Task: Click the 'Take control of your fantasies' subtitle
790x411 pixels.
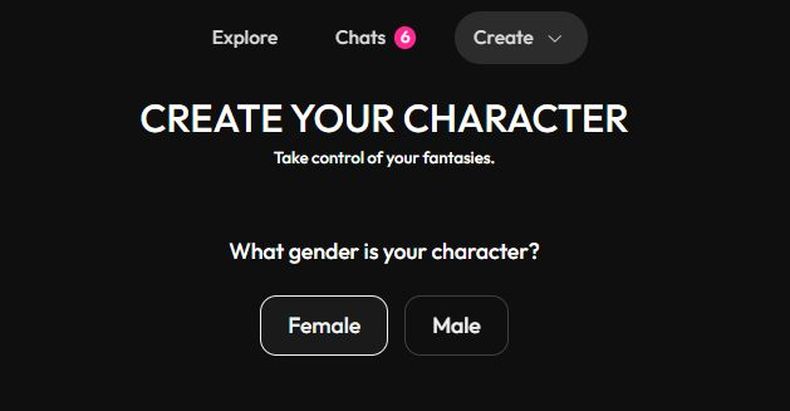Action: tap(384, 158)
